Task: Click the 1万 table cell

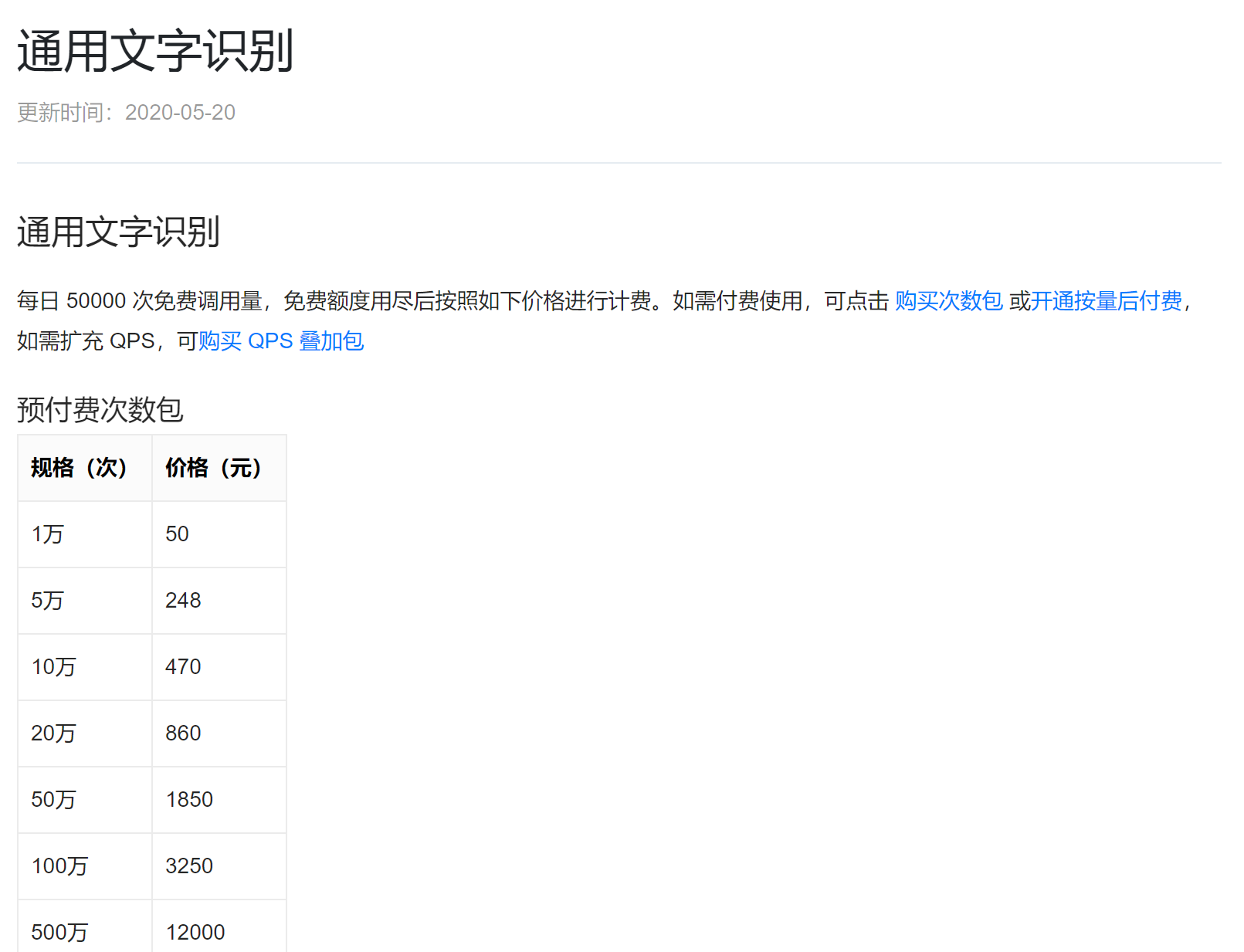Action: 49,534
